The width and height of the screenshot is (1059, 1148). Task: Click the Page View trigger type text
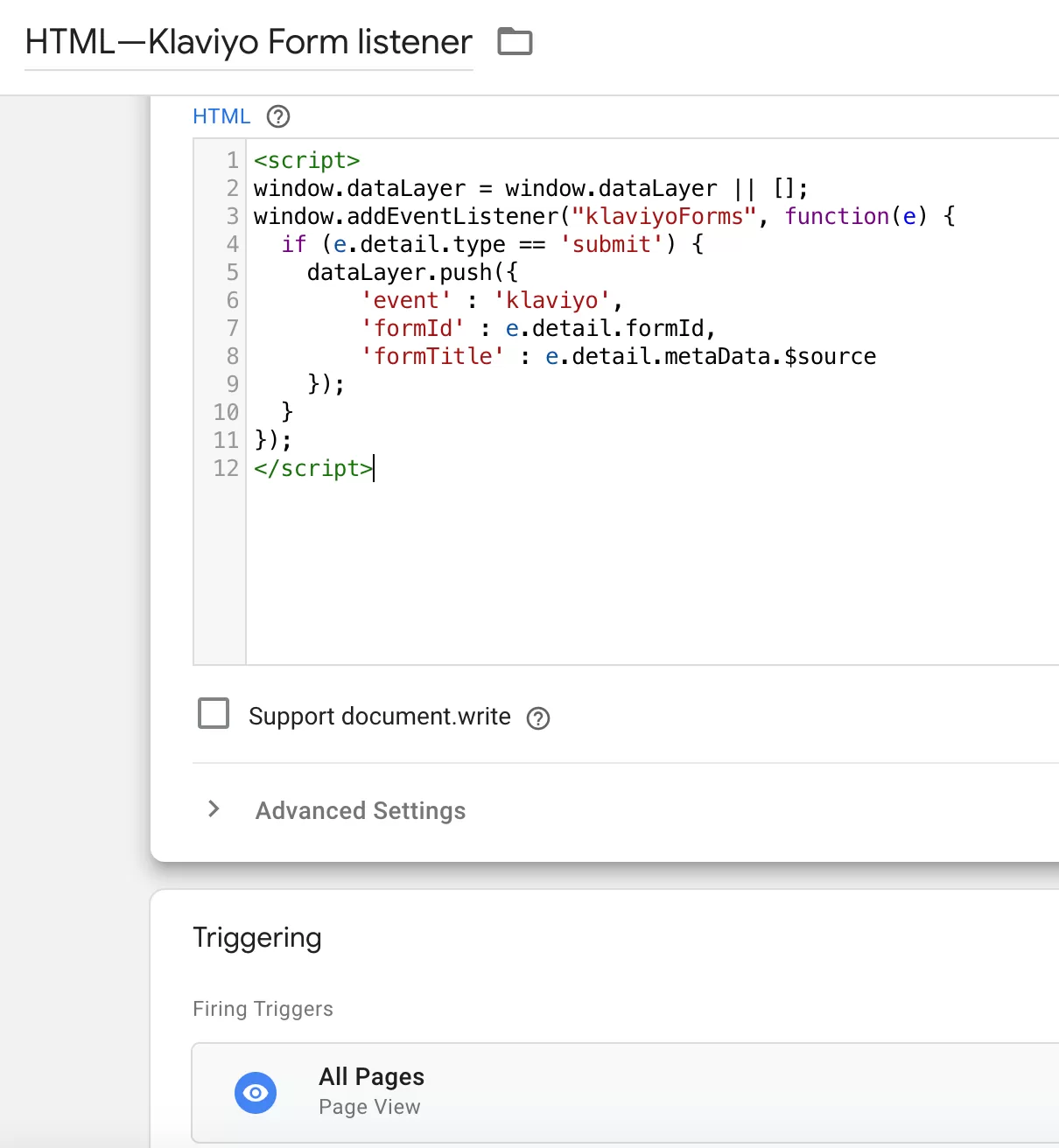pyautogui.click(x=369, y=1107)
